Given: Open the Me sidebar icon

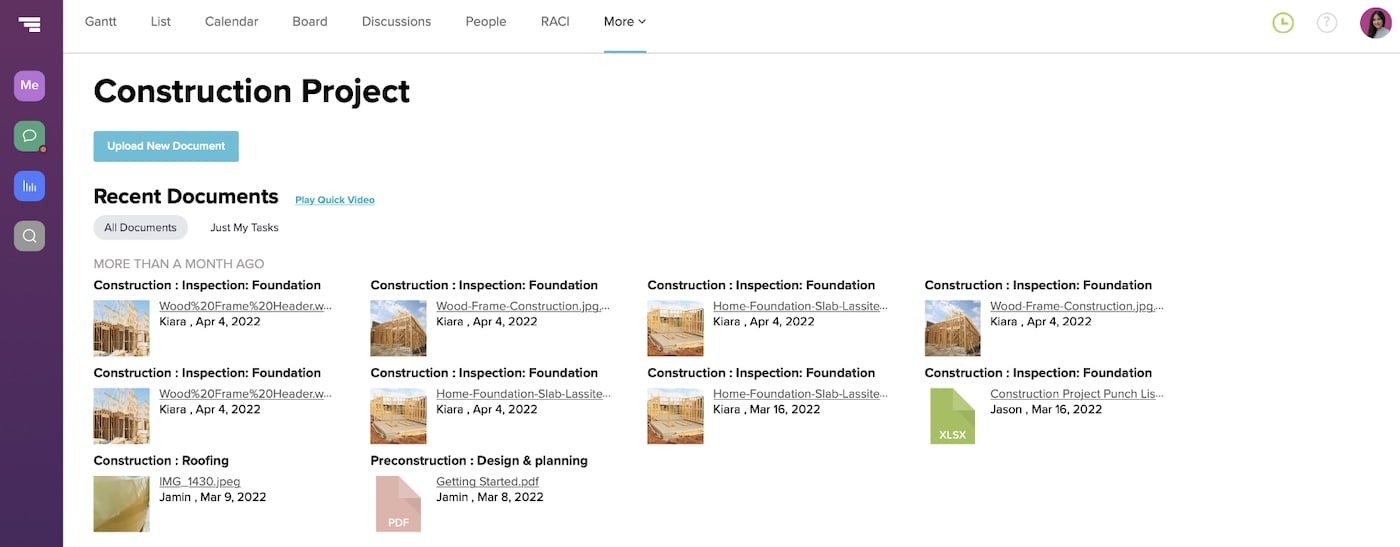Looking at the screenshot, I should point(30,85).
